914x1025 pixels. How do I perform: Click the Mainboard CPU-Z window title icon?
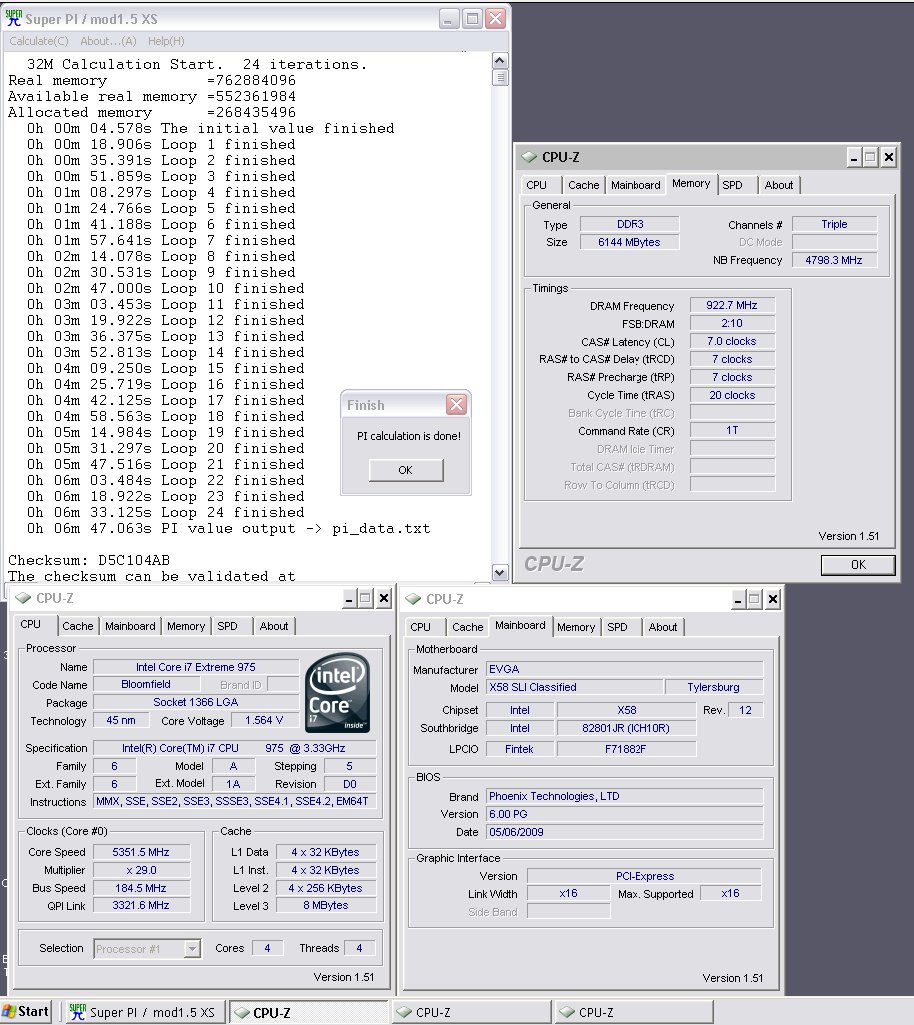tap(413, 599)
